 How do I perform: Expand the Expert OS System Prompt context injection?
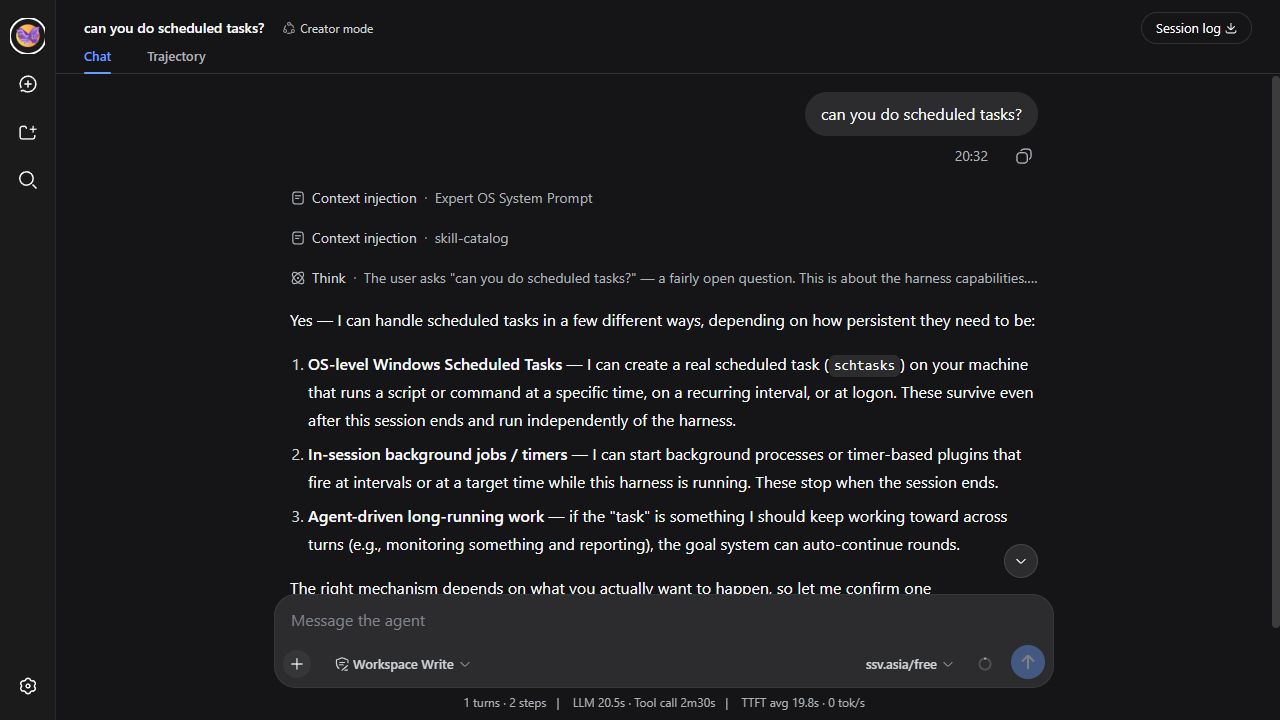click(x=442, y=198)
